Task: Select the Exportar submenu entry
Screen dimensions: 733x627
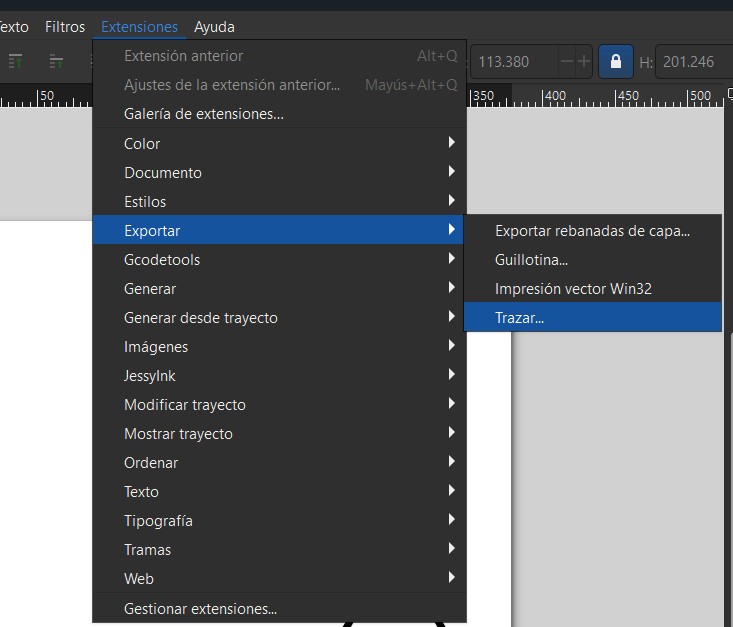Action: (278, 230)
